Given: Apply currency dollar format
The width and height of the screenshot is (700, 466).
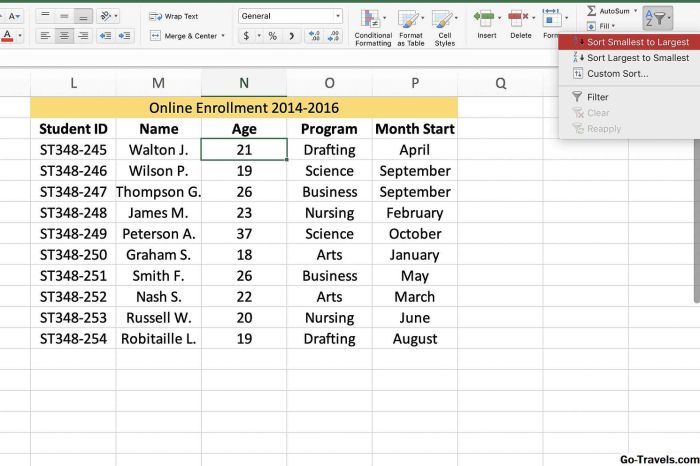Looking at the screenshot, I should (x=246, y=36).
